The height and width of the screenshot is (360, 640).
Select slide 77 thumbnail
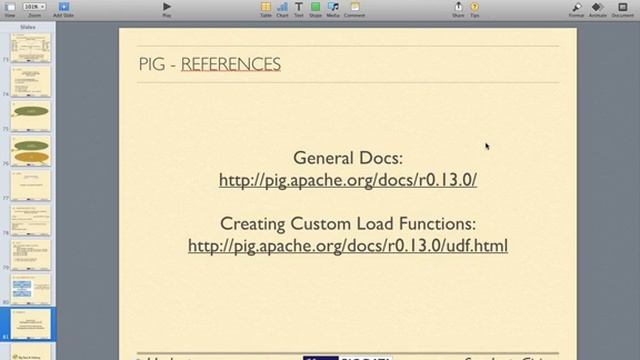[x=31, y=186]
